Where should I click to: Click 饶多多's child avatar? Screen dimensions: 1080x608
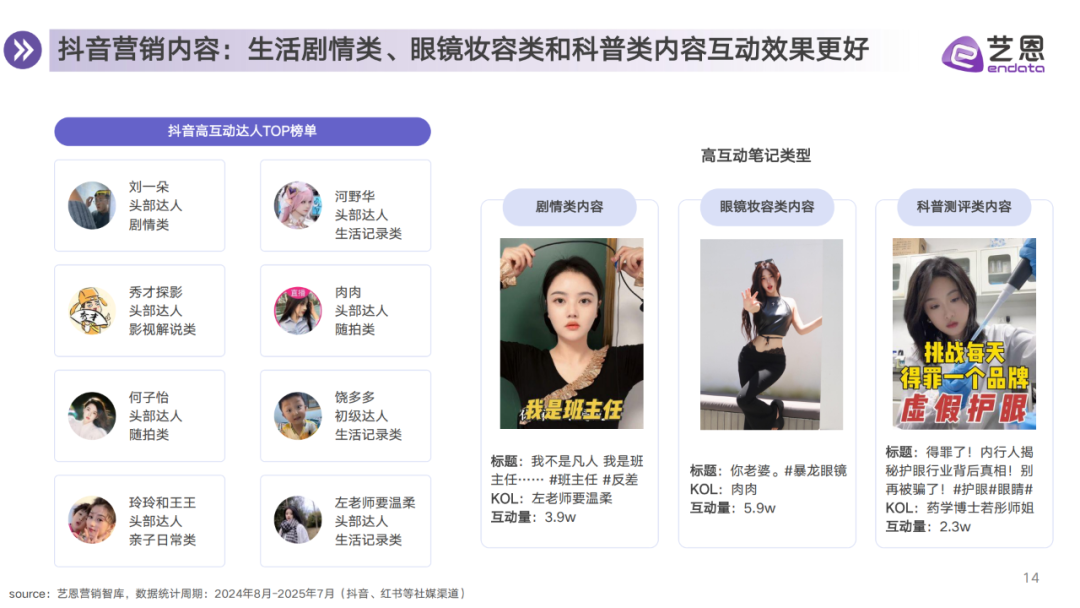pos(298,416)
